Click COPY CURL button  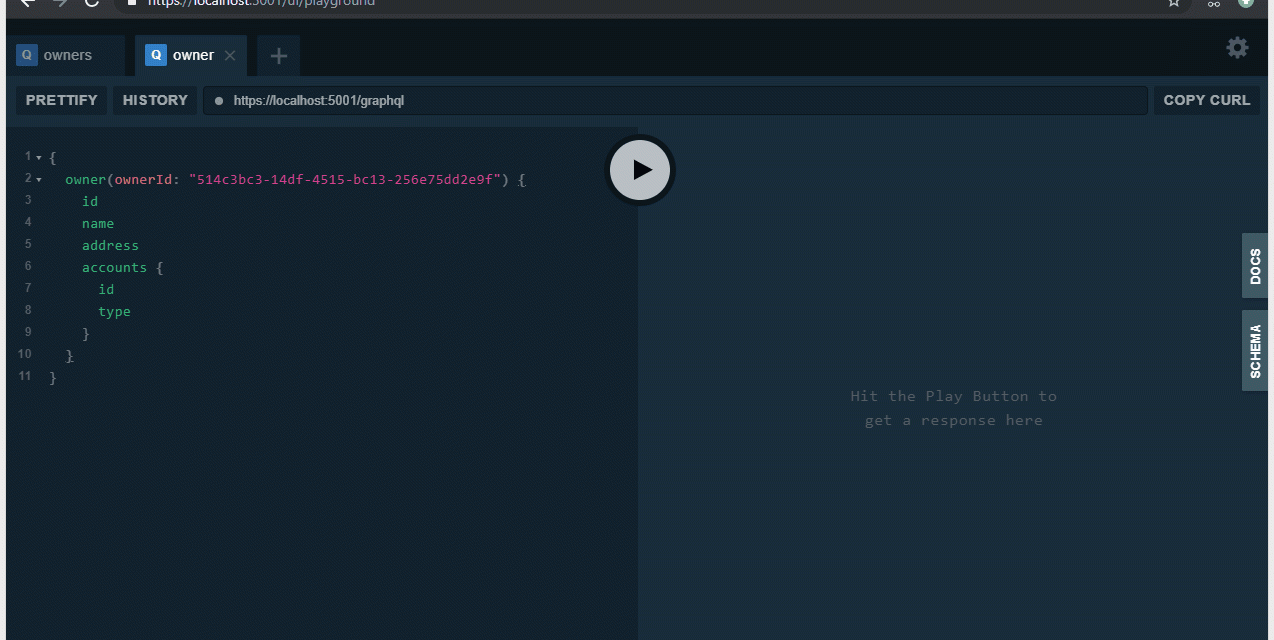pos(1206,100)
